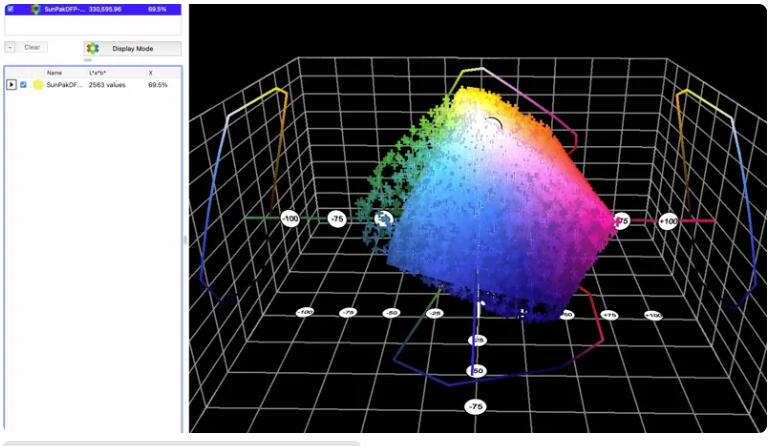The width and height of the screenshot is (773, 446).
Task: Click the minus button beside Clear
Action: pyautogui.click(x=10, y=47)
